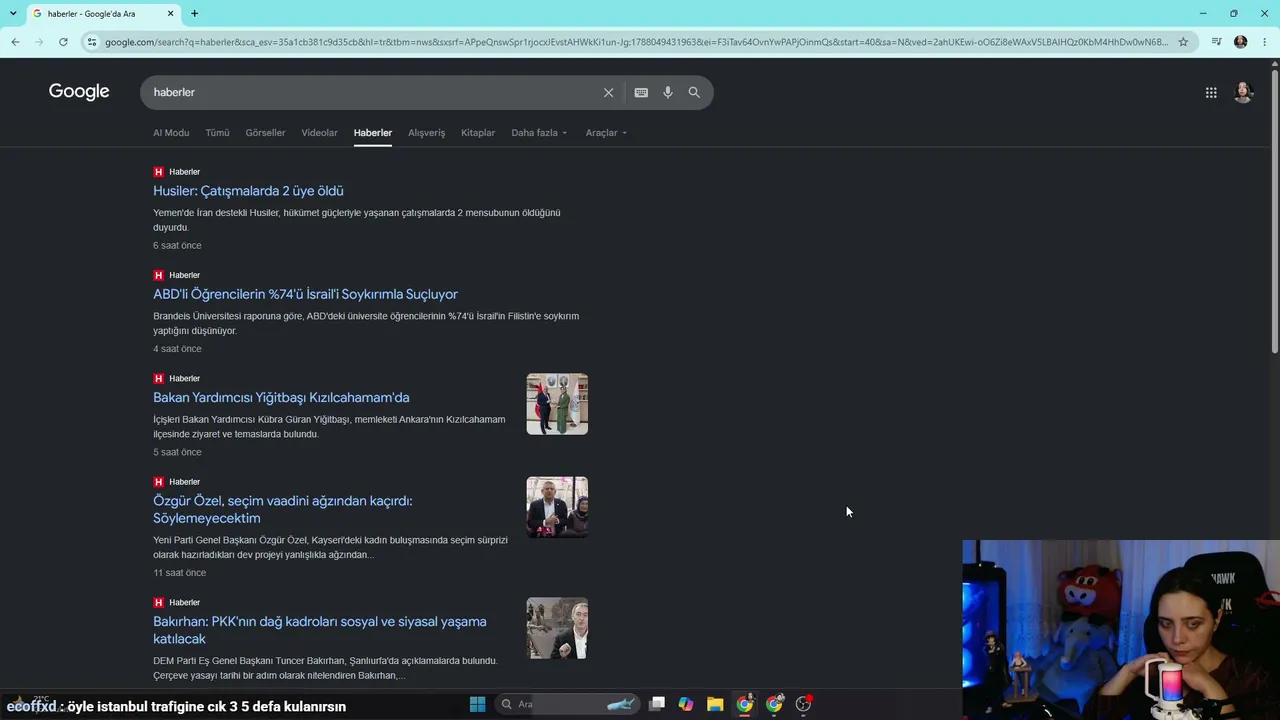Switch to the "Kitaplar" tab

tap(478, 133)
